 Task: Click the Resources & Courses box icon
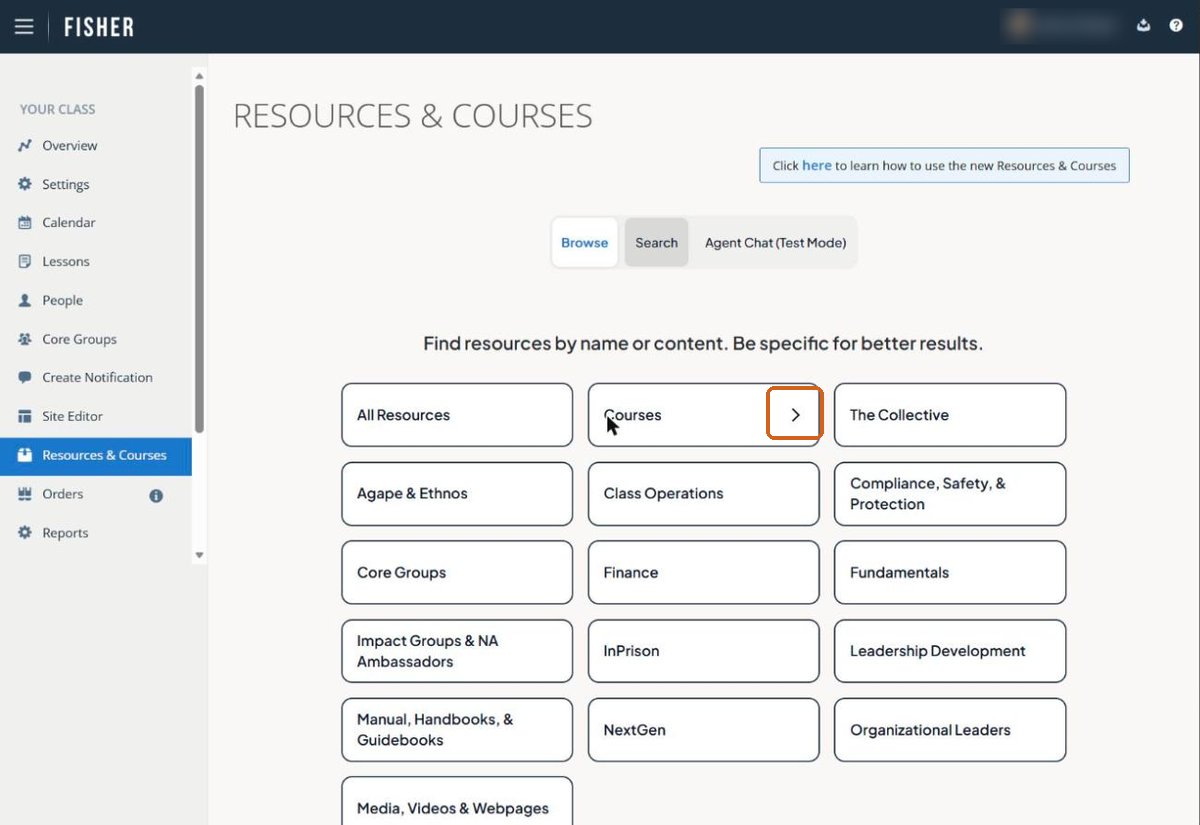pyautogui.click(x=25, y=456)
